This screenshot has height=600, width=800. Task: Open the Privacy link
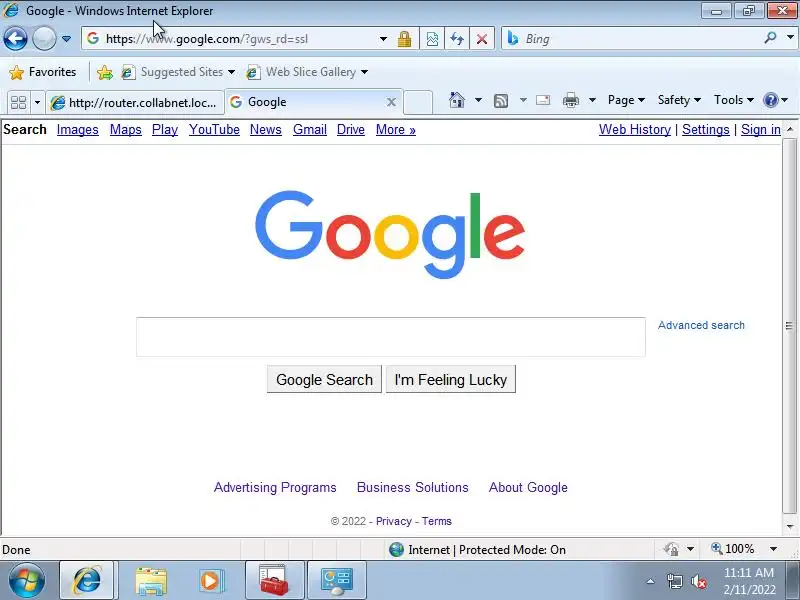point(393,521)
